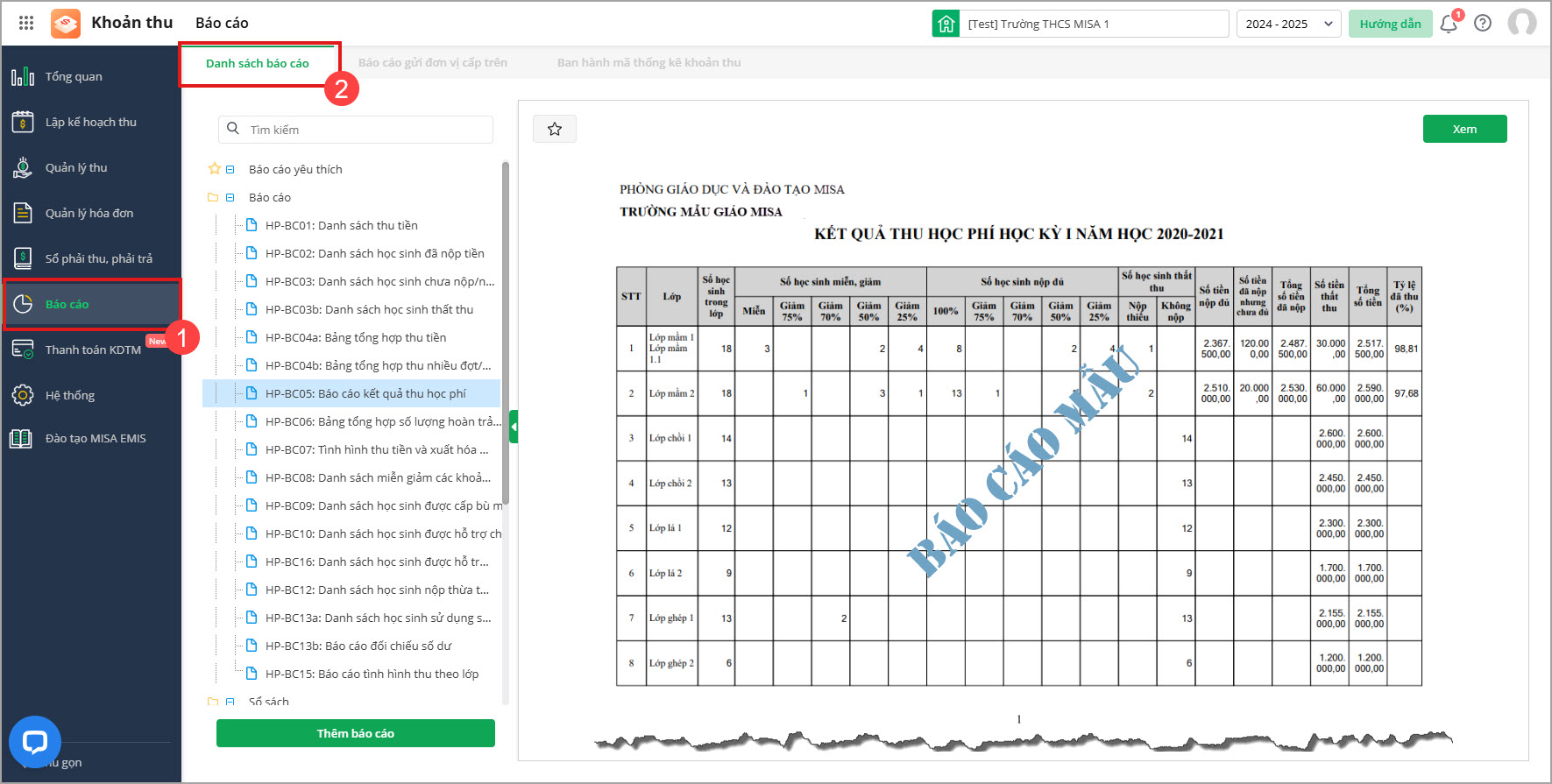
Task: Click the search magnifier icon
Action: [x=233, y=129]
